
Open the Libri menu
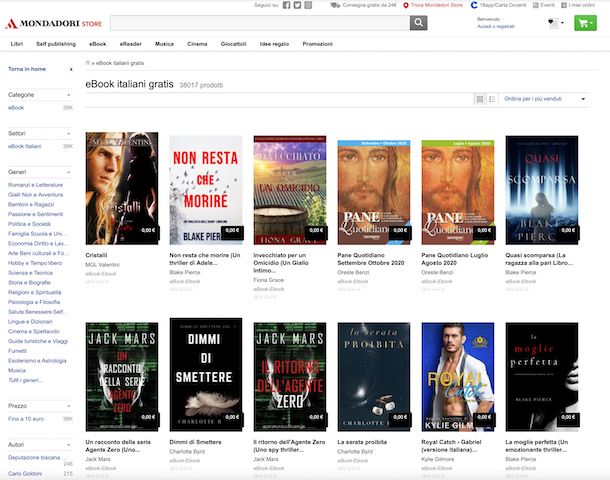(16, 44)
